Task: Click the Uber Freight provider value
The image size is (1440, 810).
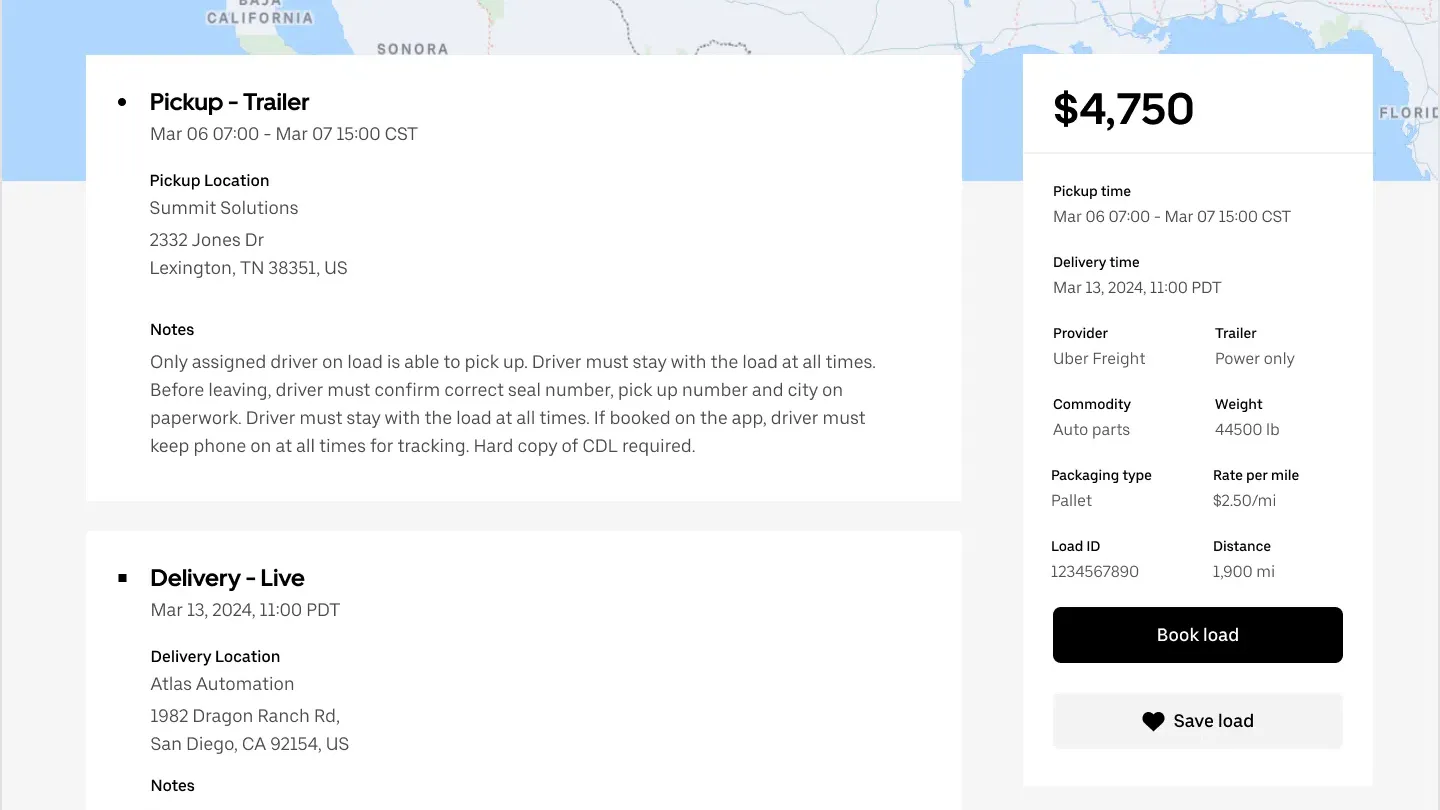Action: [1099, 359]
